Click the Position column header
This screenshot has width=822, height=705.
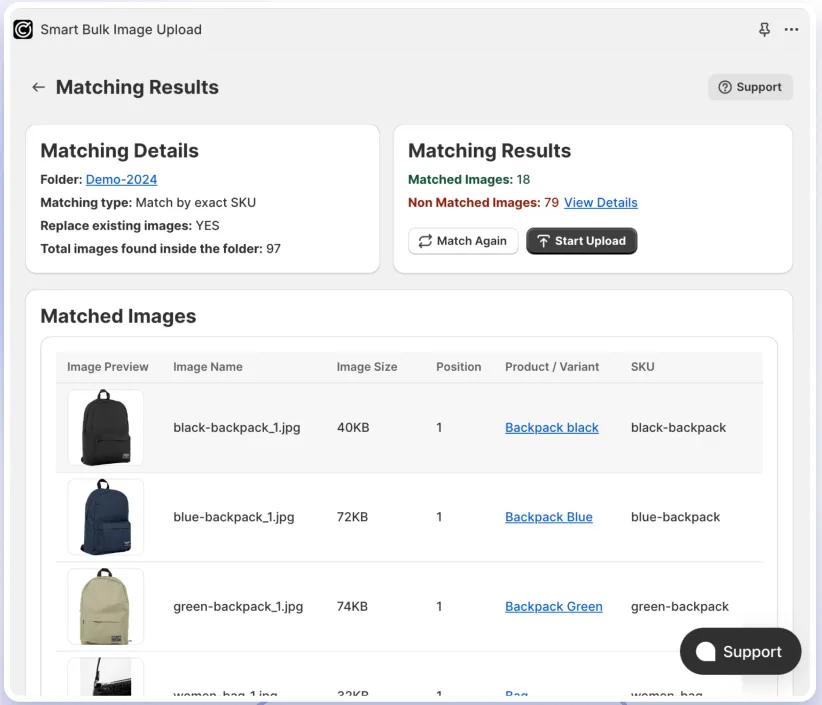(459, 367)
